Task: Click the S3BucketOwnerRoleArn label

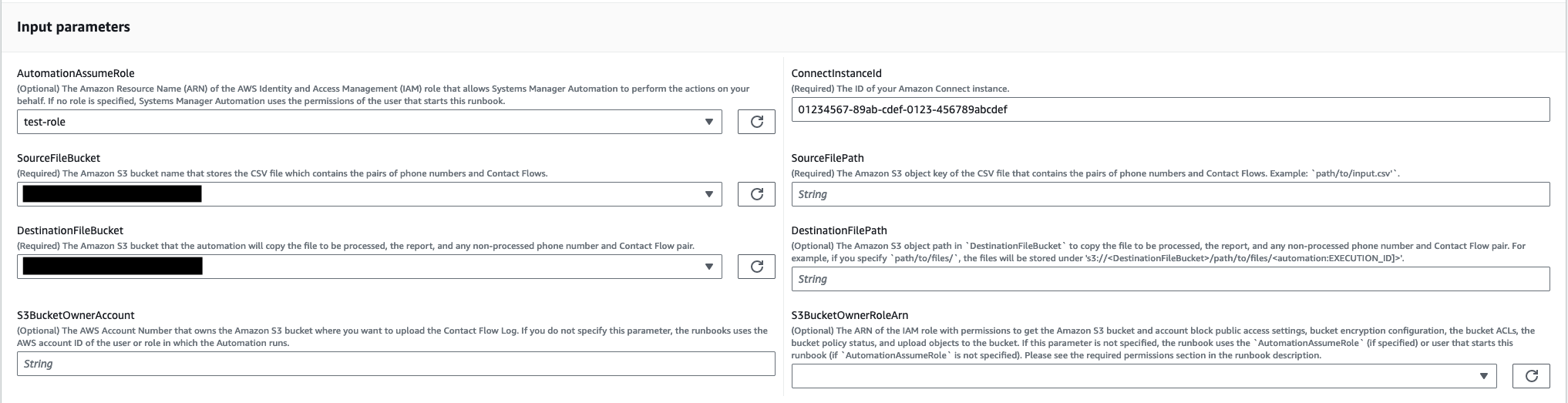Action: (850, 315)
